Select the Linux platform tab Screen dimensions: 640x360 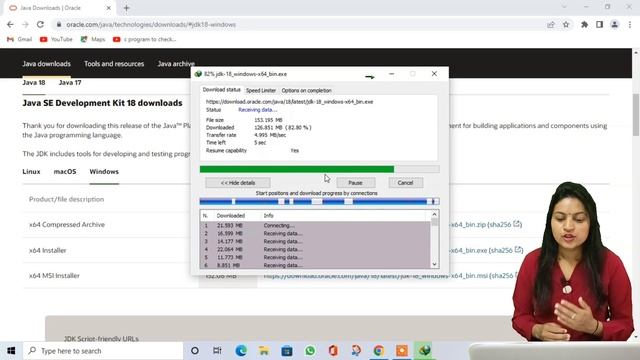point(31,171)
